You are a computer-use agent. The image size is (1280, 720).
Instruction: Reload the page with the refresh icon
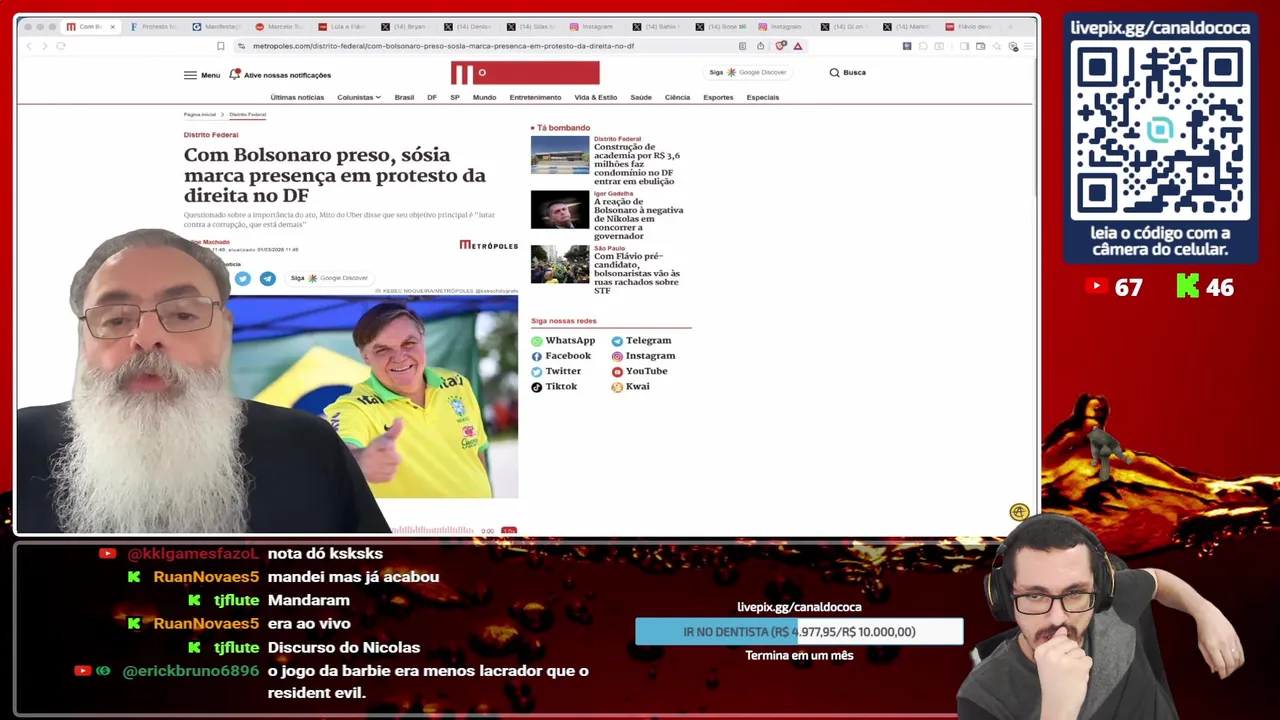tap(60, 46)
